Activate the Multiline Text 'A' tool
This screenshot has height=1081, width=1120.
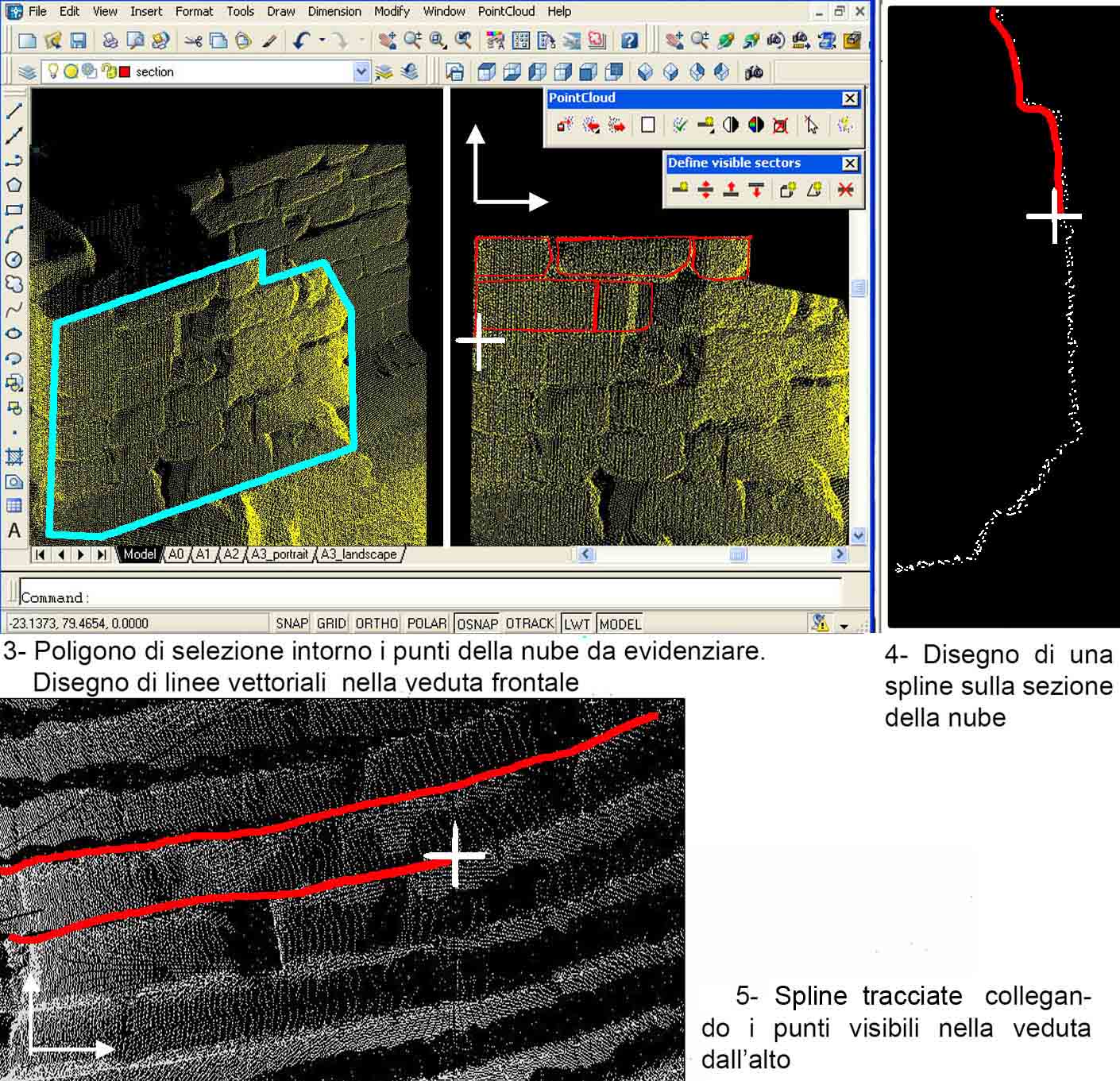point(14,531)
